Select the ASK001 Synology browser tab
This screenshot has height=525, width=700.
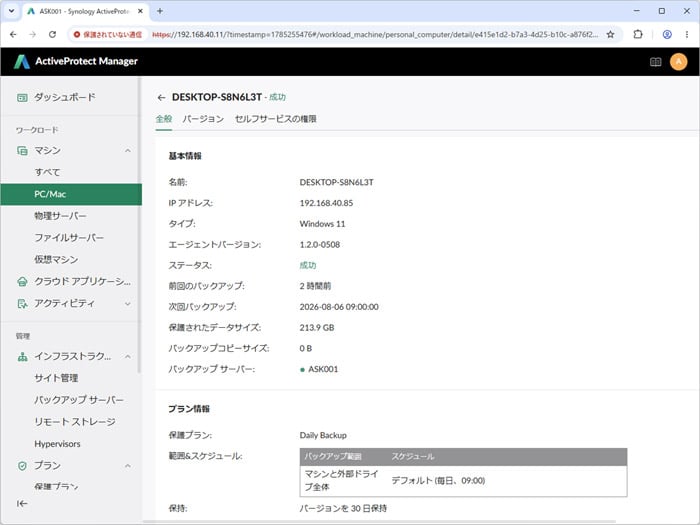(x=84, y=11)
